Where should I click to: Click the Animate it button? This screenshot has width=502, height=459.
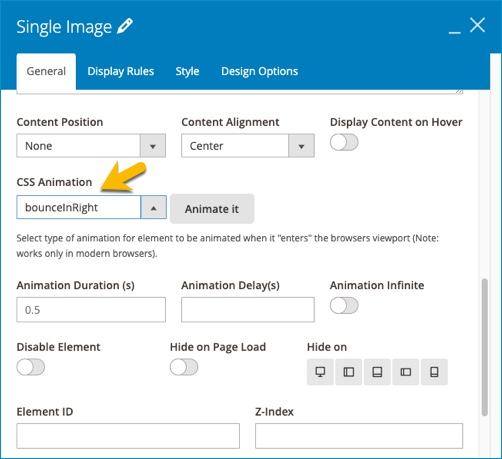212,209
